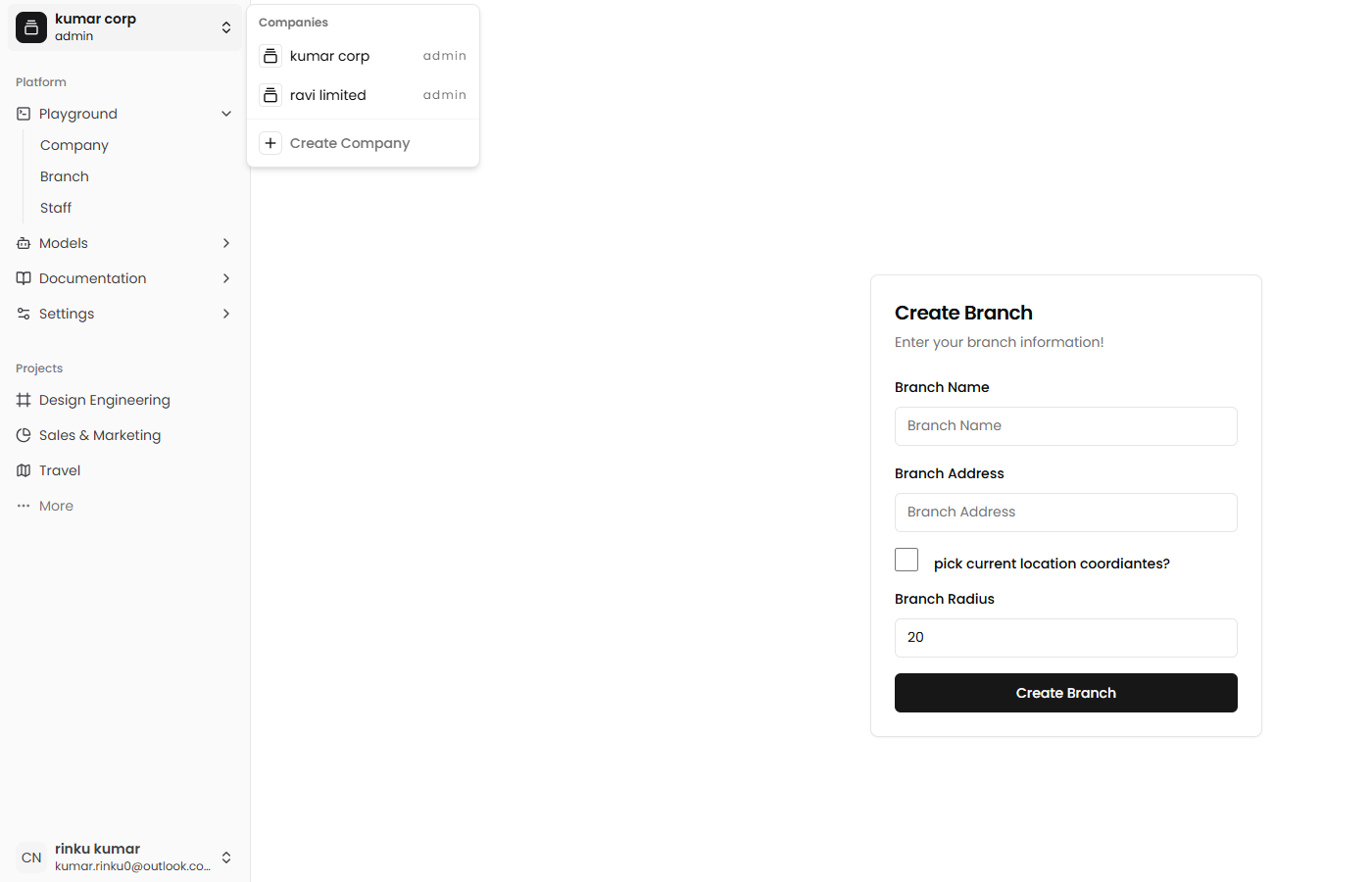Click the plus icon beside Create Company
Viewport: 1372px width, 882px height.
[270, 143]
